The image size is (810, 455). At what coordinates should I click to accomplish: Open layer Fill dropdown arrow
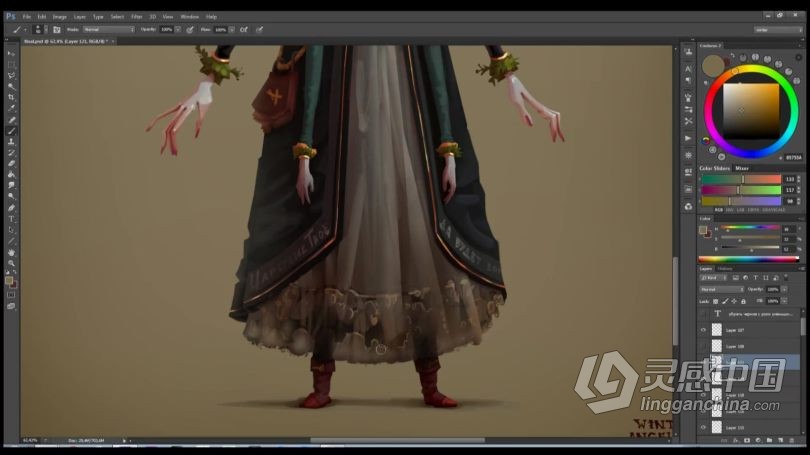click(x=784, y=301)
